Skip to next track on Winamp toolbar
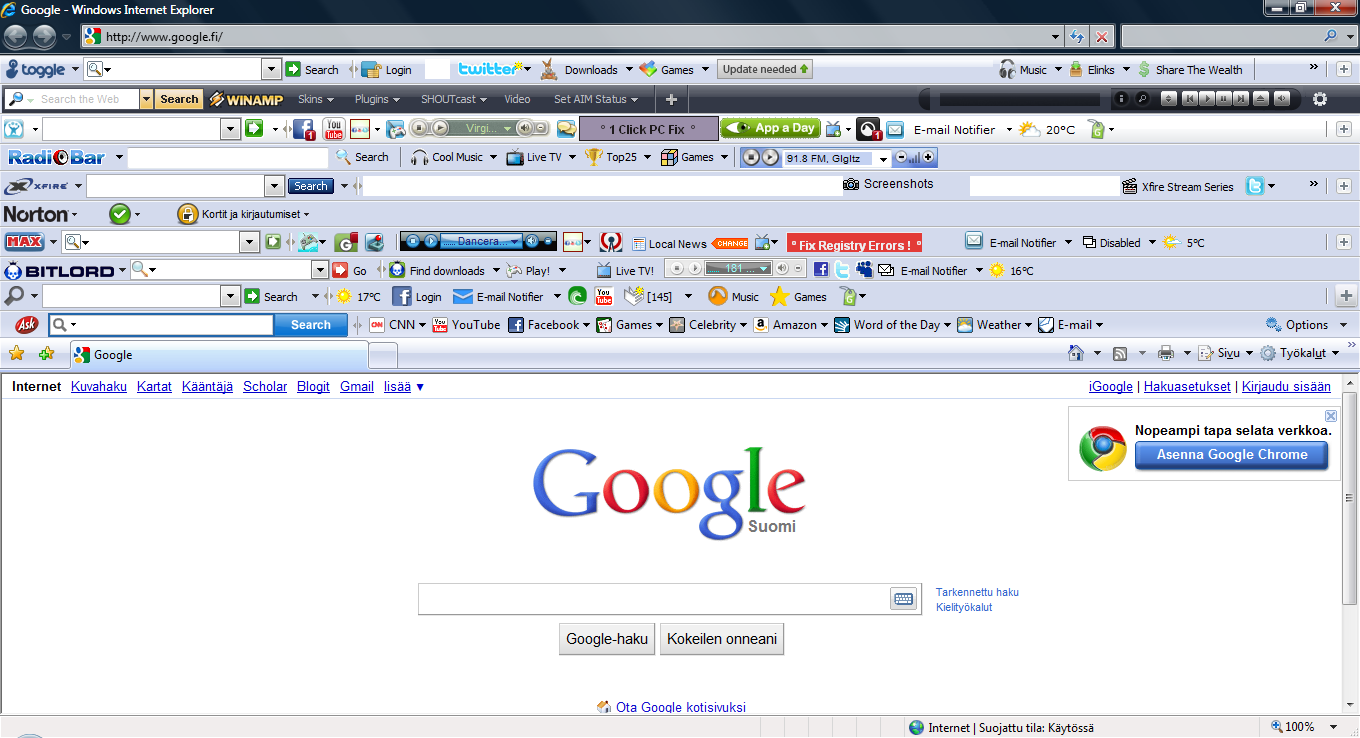This screenshot has width=1360, height=738. click(1240, 99)
